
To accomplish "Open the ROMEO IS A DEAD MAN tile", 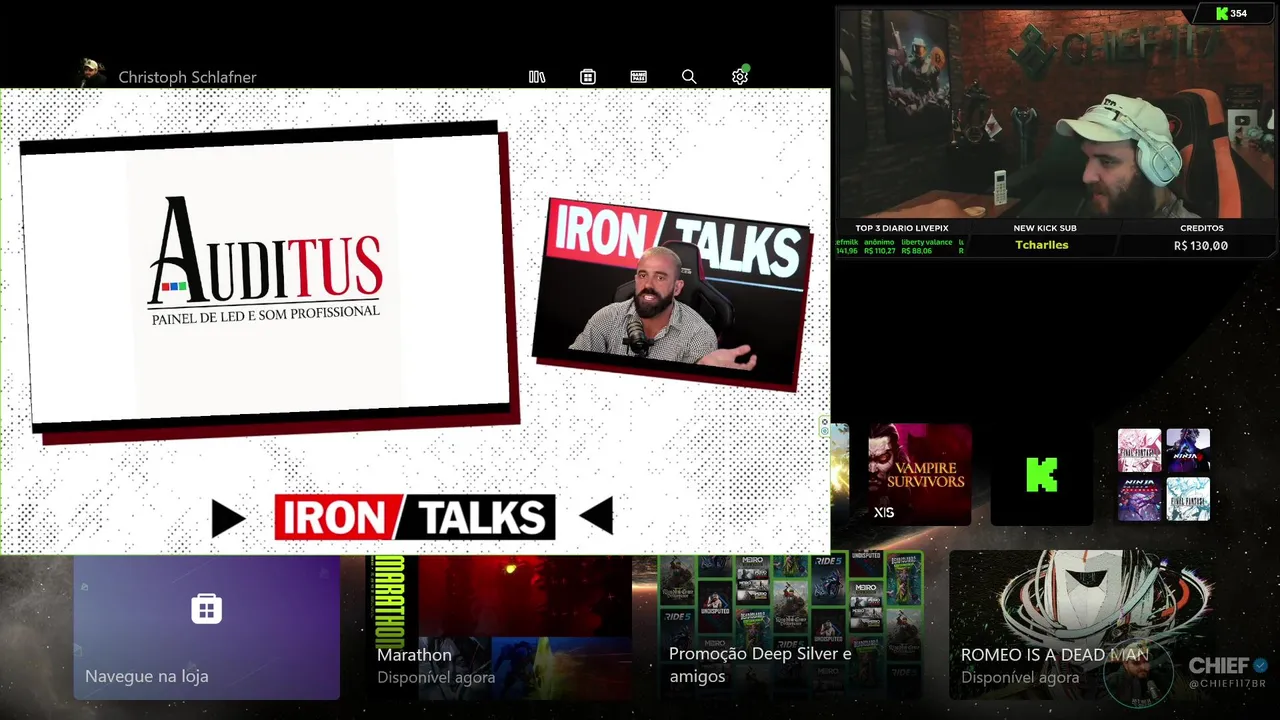I will 1082,627.
